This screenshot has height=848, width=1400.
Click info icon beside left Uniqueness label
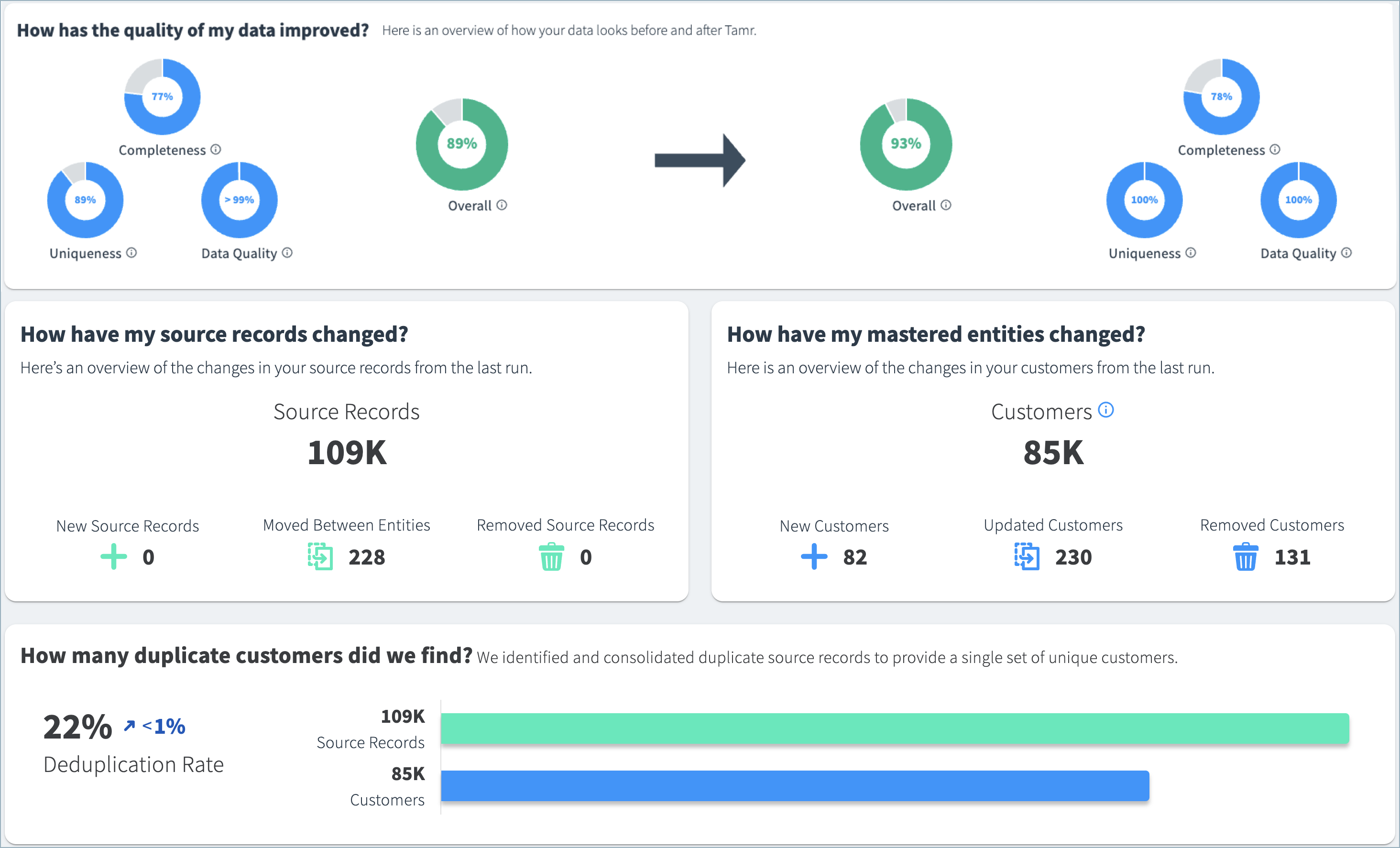point(132,253)
